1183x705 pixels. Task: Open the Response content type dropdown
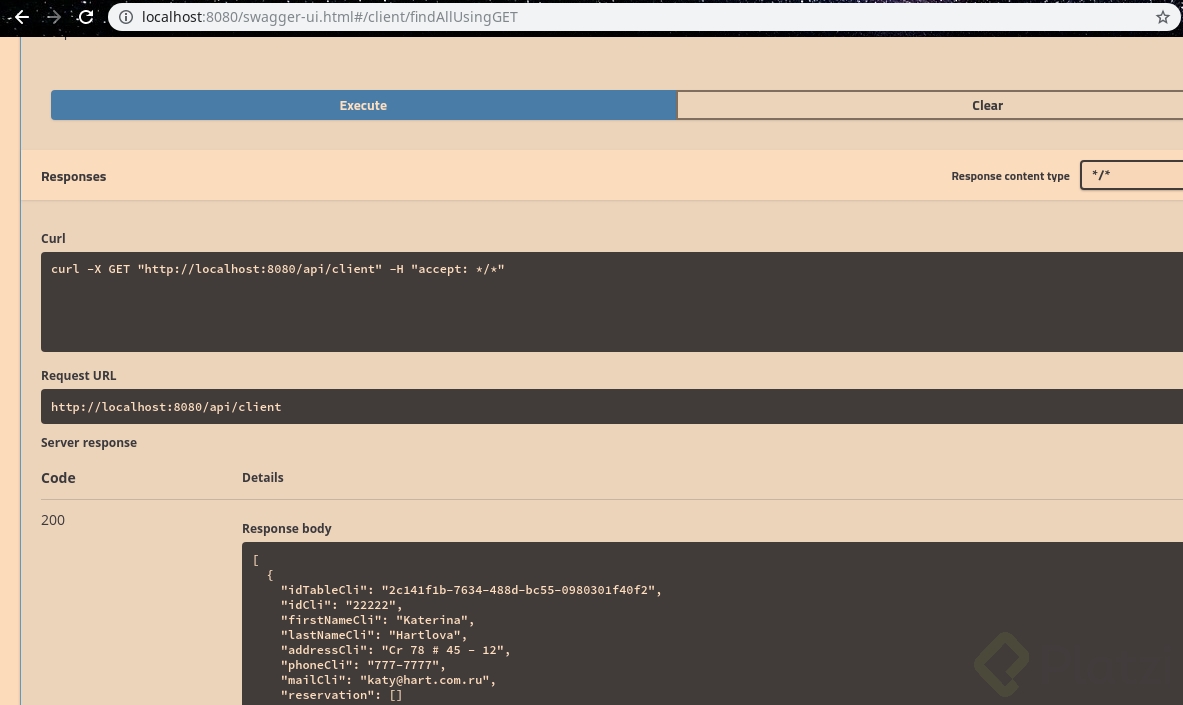(1135, 175)
